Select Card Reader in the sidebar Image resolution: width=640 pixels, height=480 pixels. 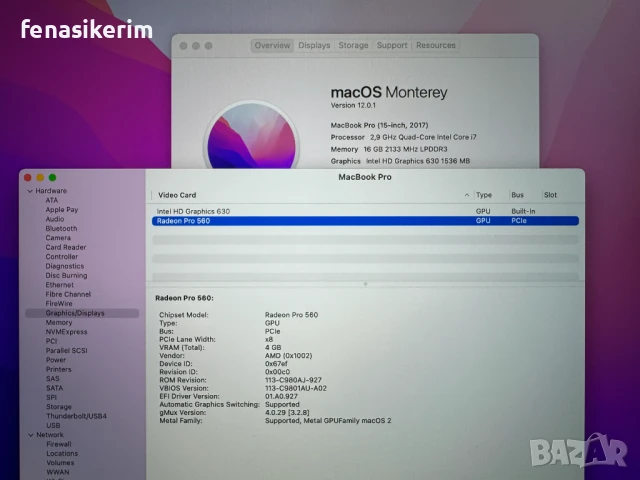[x=66, y=247]
